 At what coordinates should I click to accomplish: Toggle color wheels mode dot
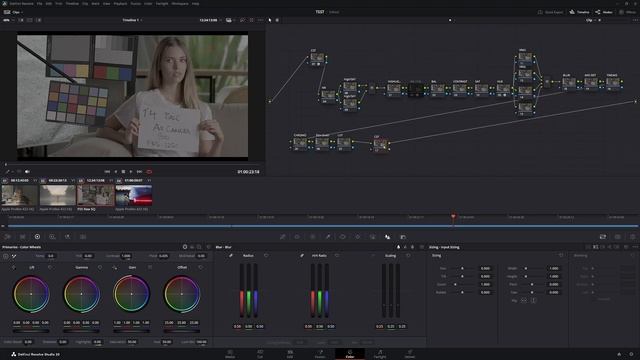click(x=185, y=247)
